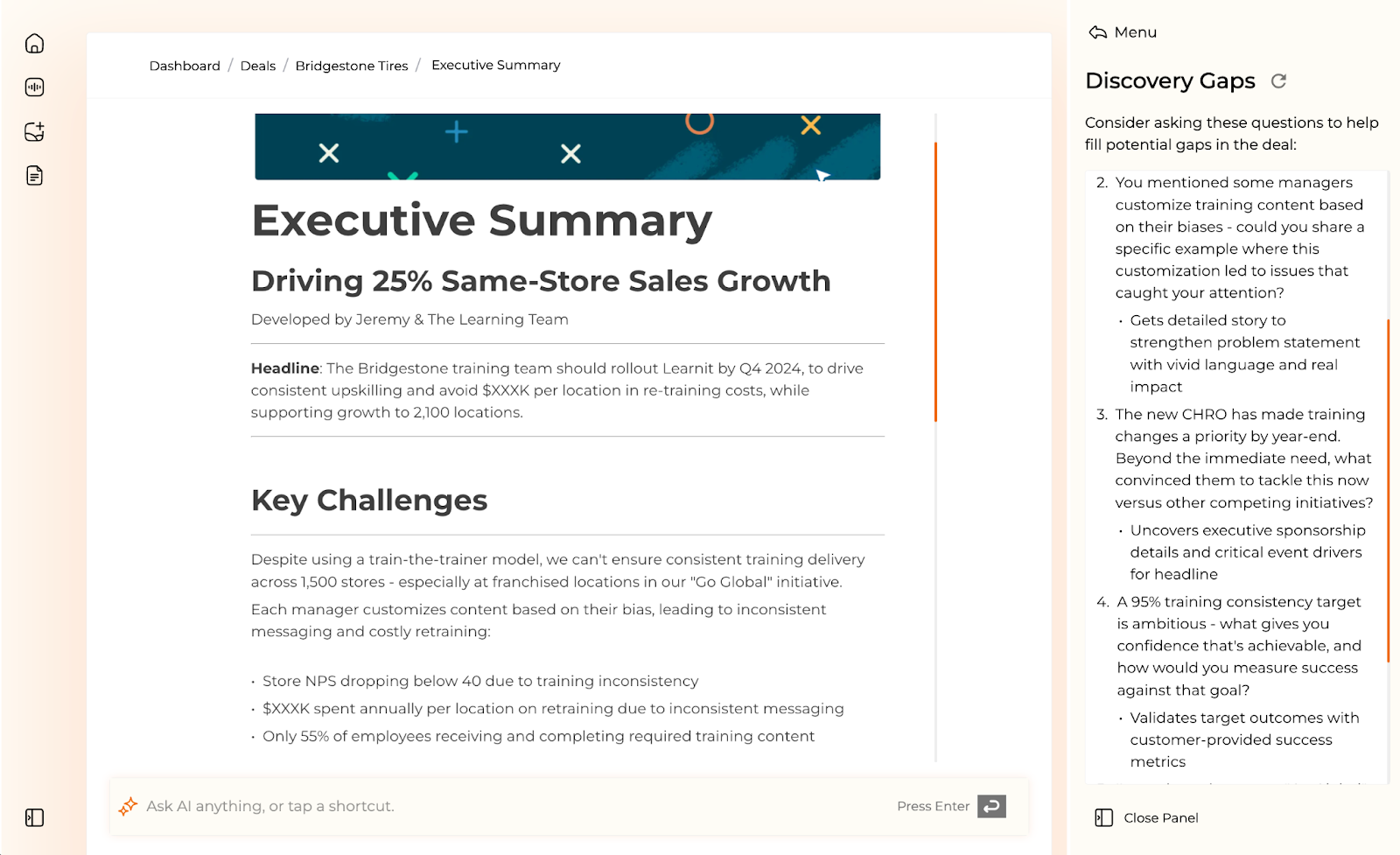Screen dimensions: 1400x855
Task: Click 'Developed by Jeremy & The Learning Team'
Action: pyautogui.click(x=409, y=319)
